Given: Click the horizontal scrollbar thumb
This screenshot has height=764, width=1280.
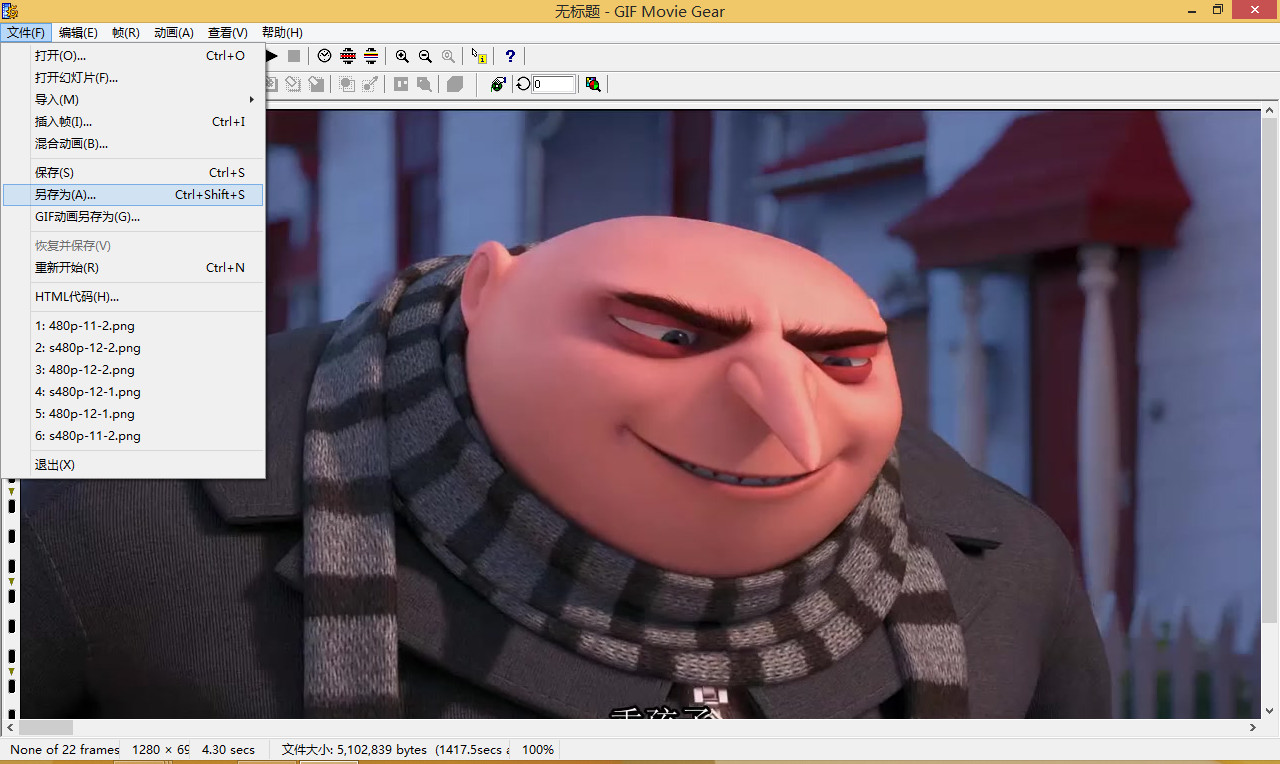Looking at the screenshot, I should (46, 728).
